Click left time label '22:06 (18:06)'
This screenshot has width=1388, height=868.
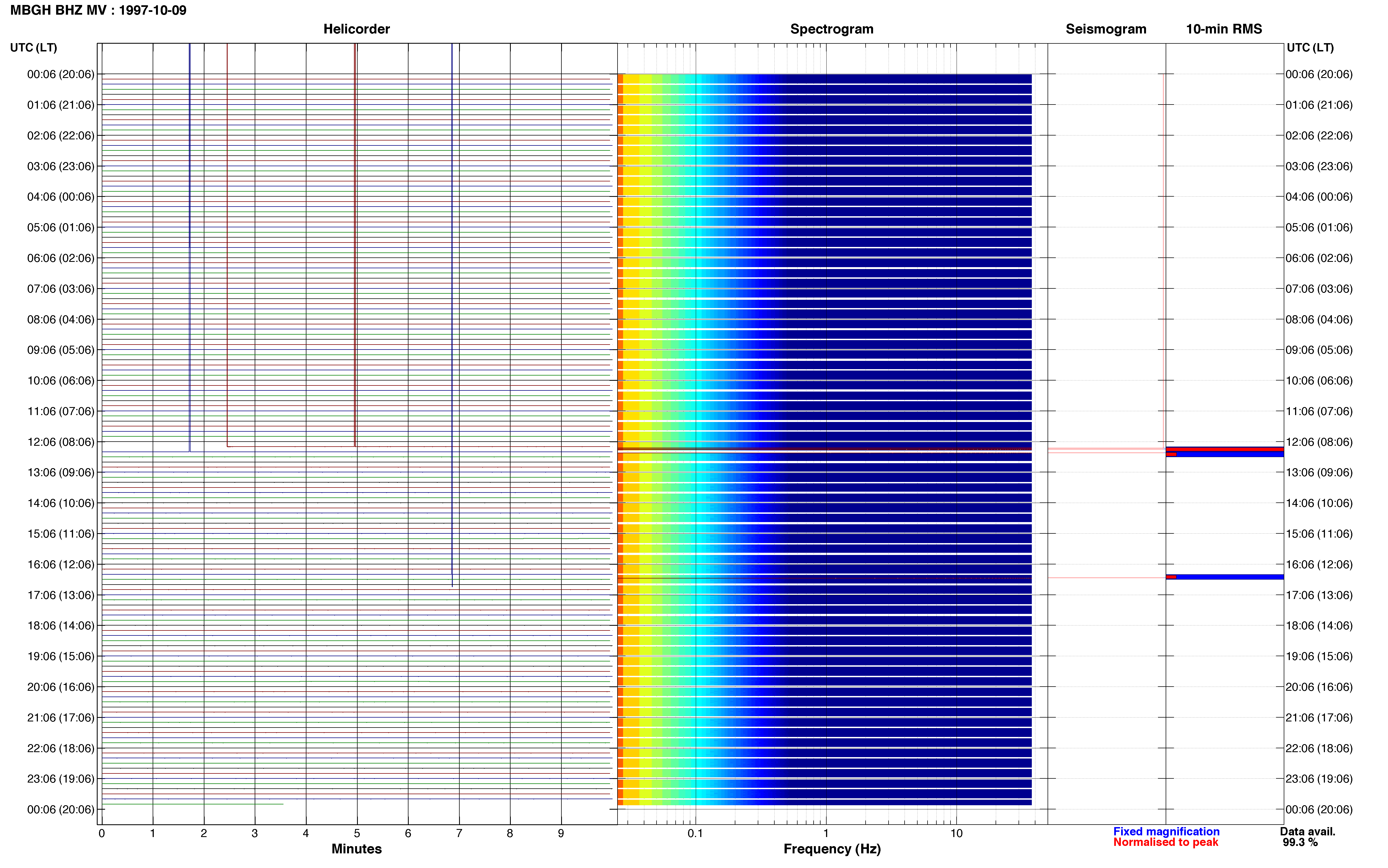tap(61, 748)
